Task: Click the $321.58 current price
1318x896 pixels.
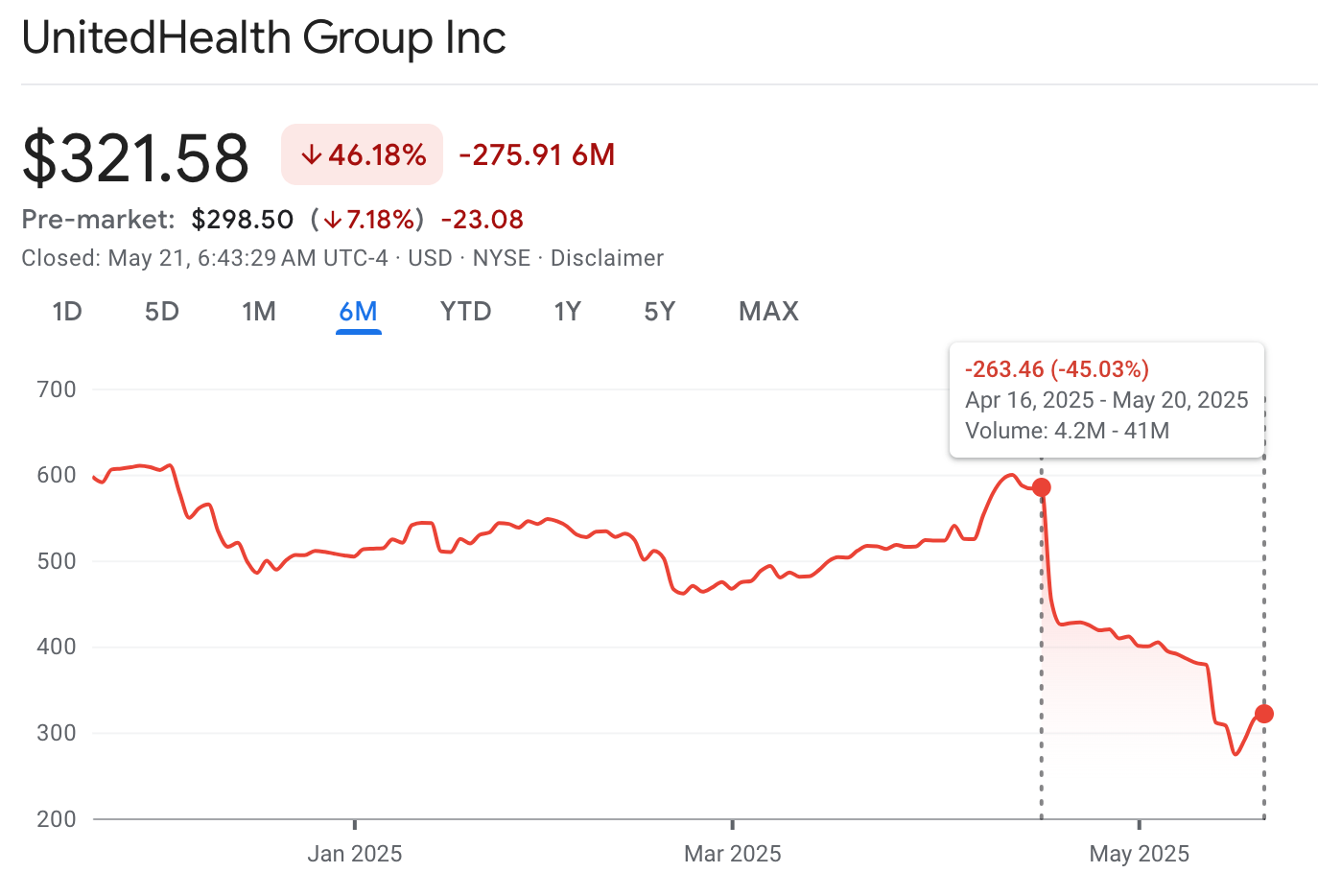Action: (x=135, y=158)
